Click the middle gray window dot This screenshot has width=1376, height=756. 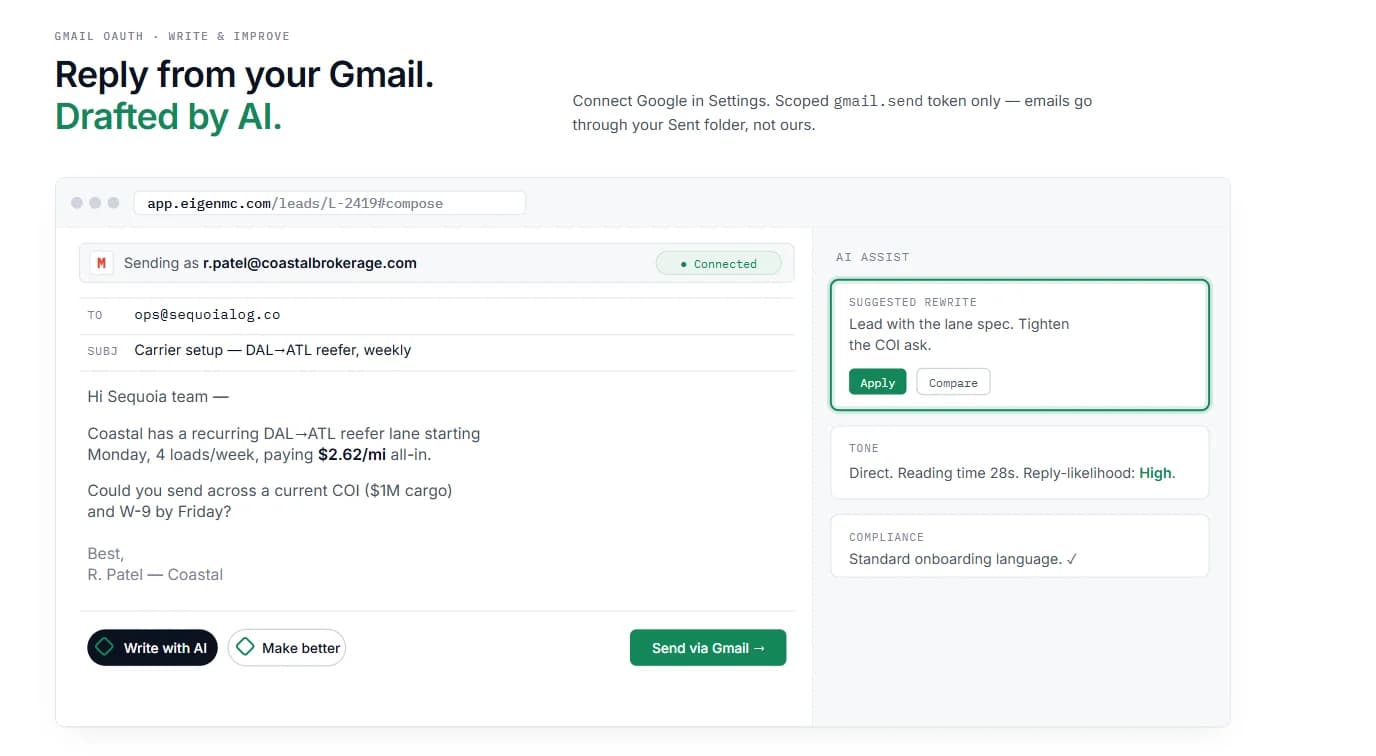tap(95, 203)
